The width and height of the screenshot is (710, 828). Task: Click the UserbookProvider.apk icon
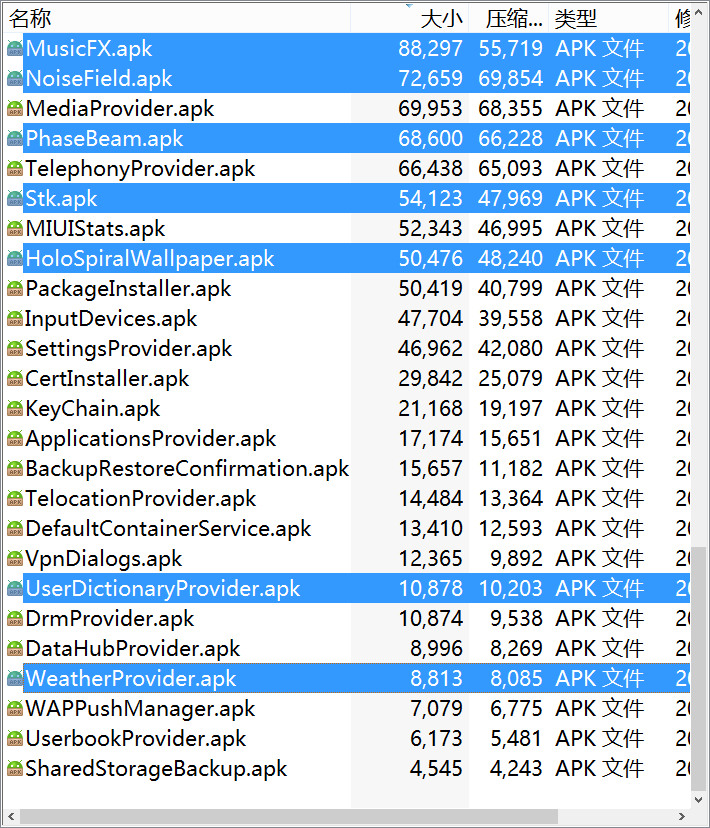15,739
